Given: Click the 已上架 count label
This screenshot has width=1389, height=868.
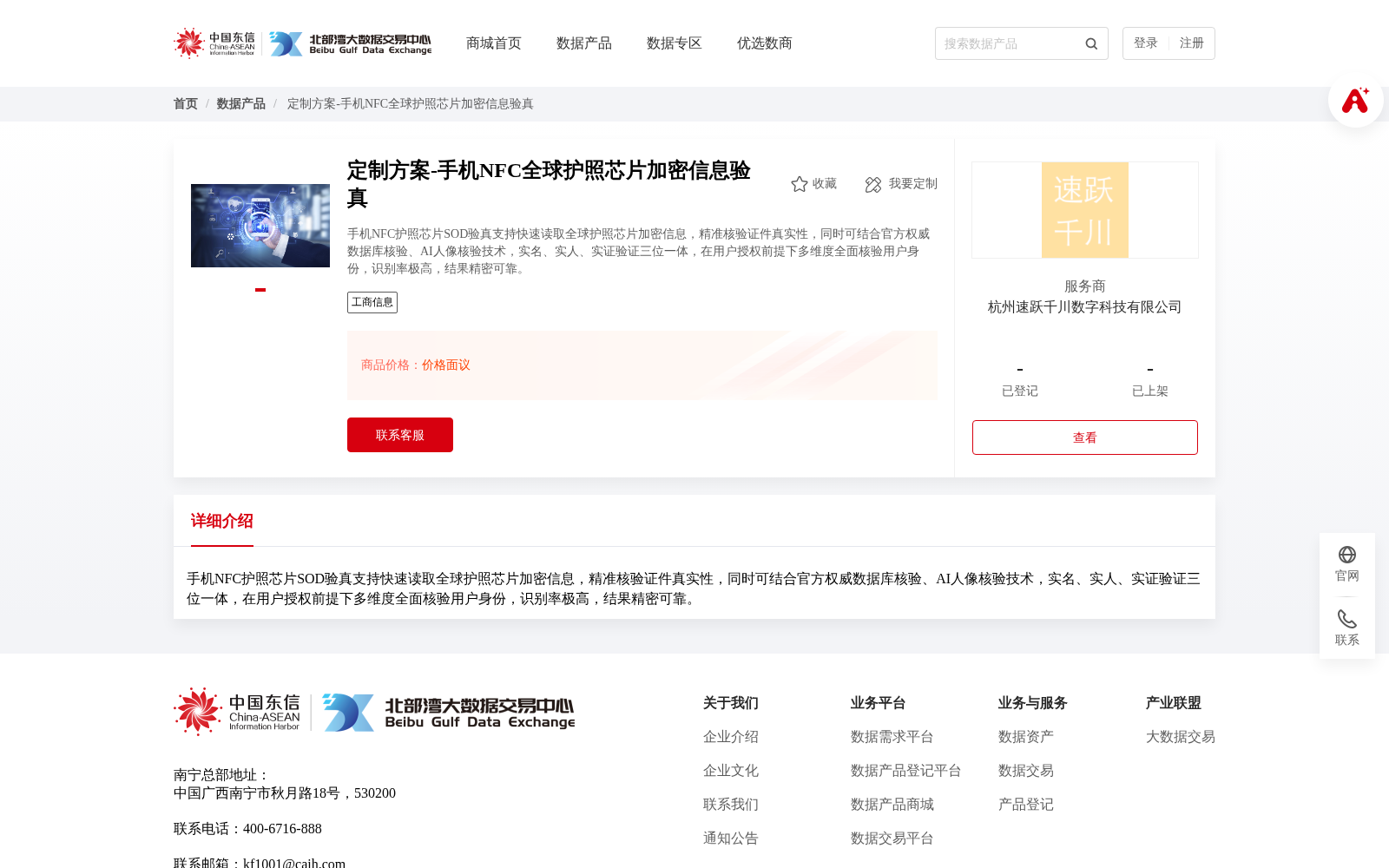Looking at the screenshot, I should click(x=1150, y=391).
